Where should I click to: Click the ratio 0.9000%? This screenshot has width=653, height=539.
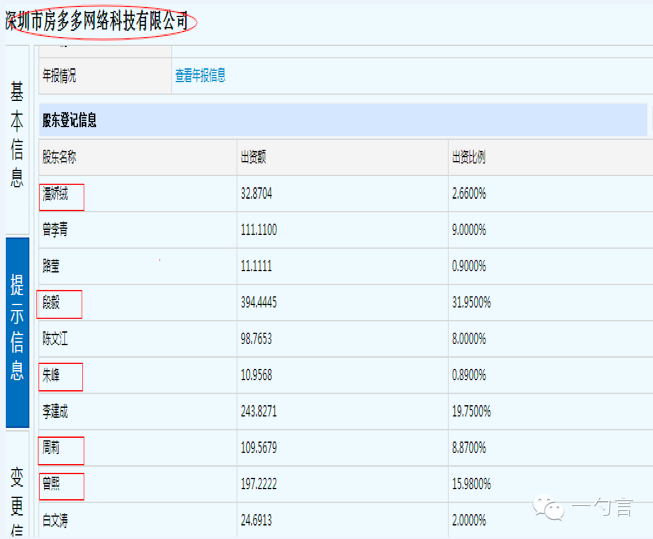click(x=469, y=266)
